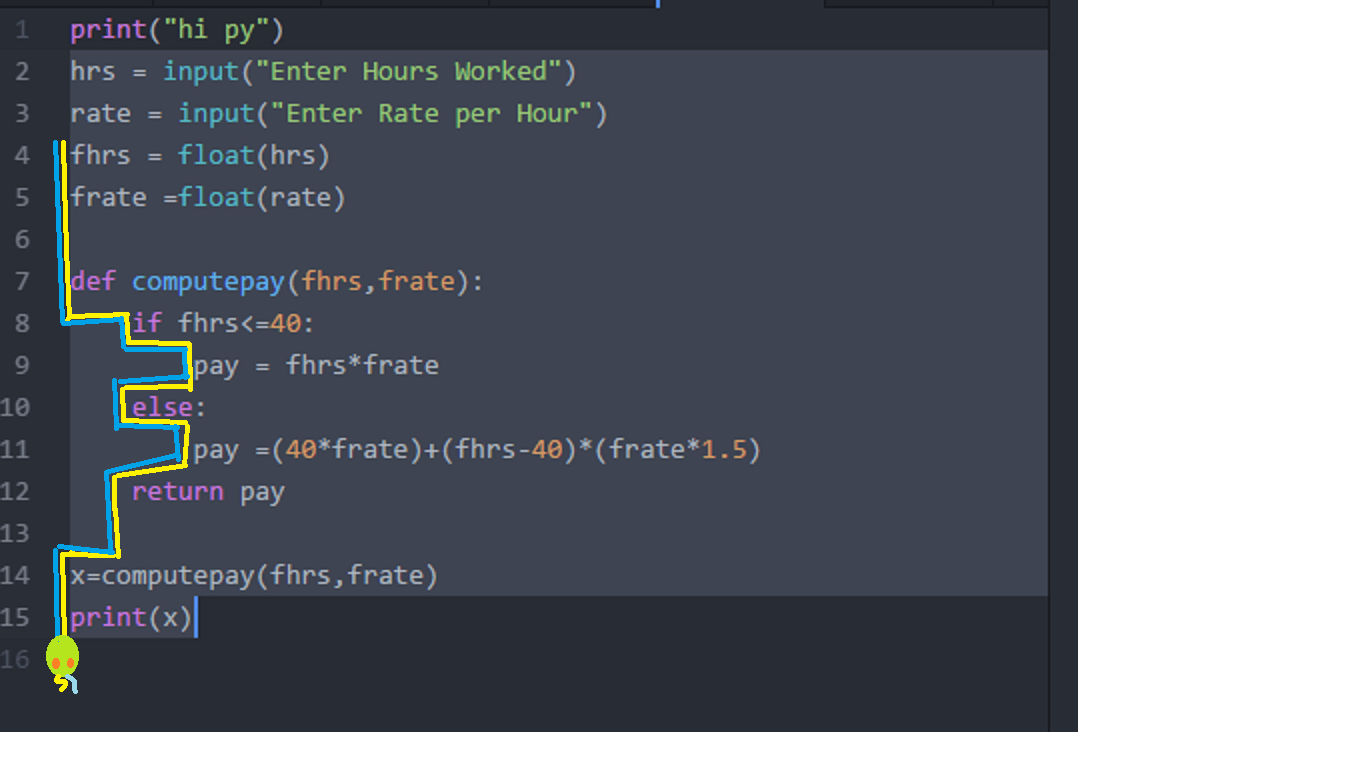Click line number 16 in the gutter
Viewport: 1366px width, 768px height.
point(16,659)
